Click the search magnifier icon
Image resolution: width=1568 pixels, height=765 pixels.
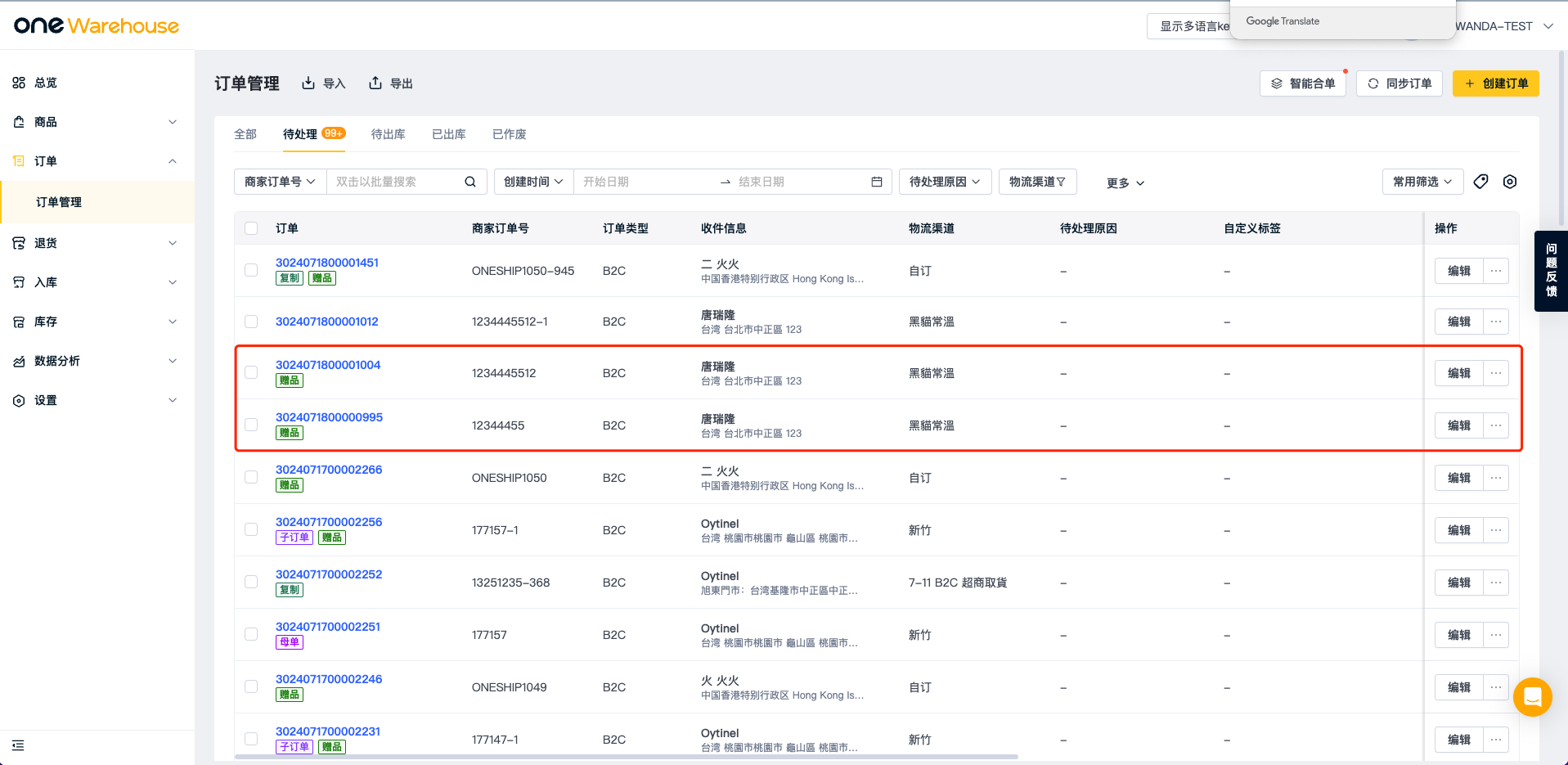tap(470, 182)
